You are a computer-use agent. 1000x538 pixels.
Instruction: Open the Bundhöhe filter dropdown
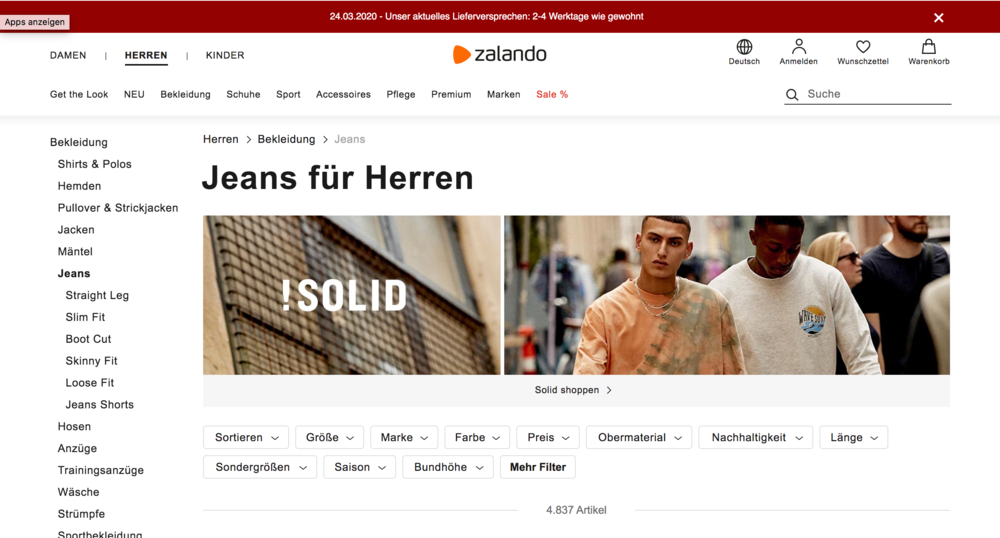point(448,467)
